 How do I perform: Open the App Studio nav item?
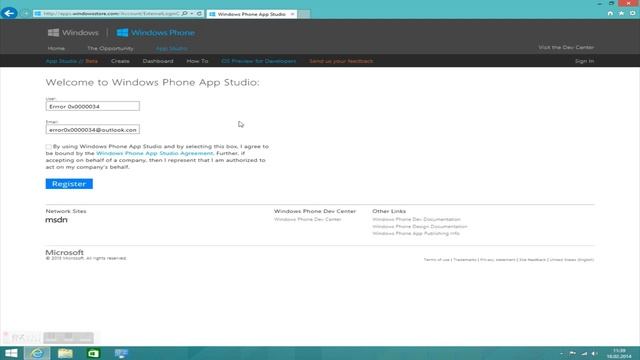pyautogui.click(x=171, y=48)
